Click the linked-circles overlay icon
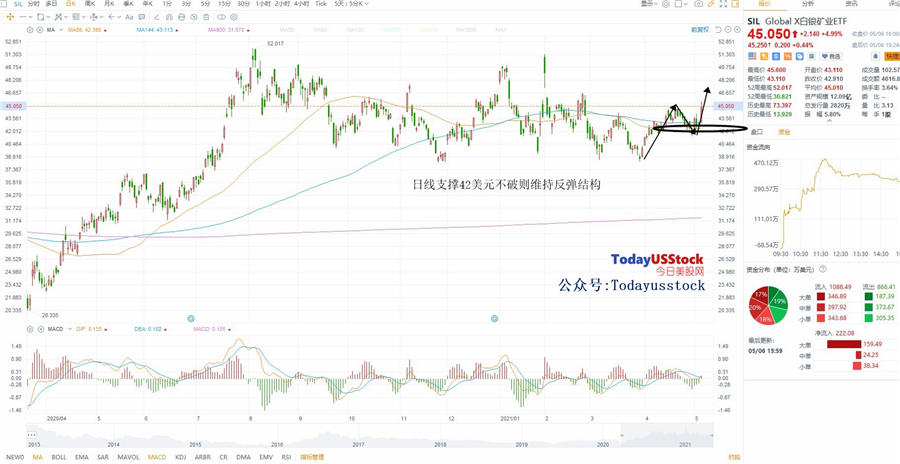Image resolution: width=900 pixels, height=464 pixels. point(222,17)
